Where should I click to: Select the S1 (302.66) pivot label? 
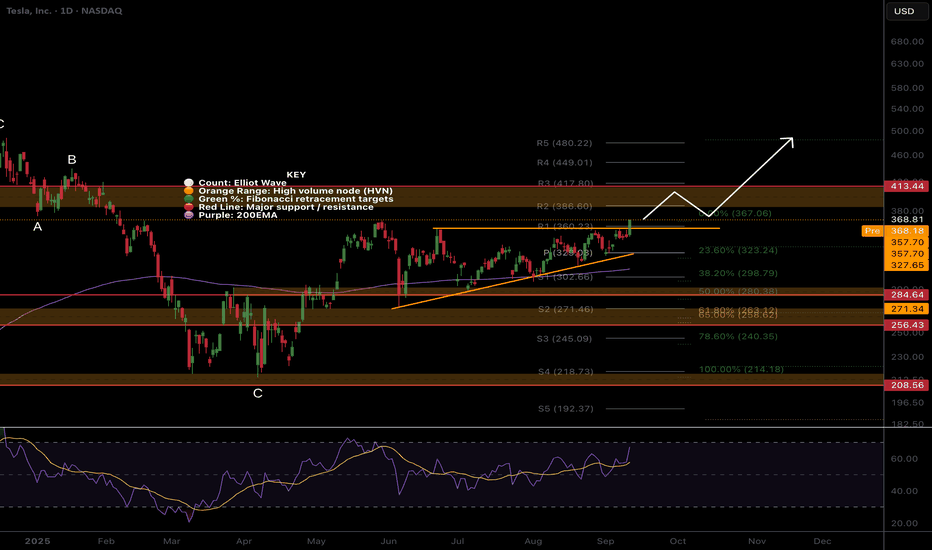(565, 277)
